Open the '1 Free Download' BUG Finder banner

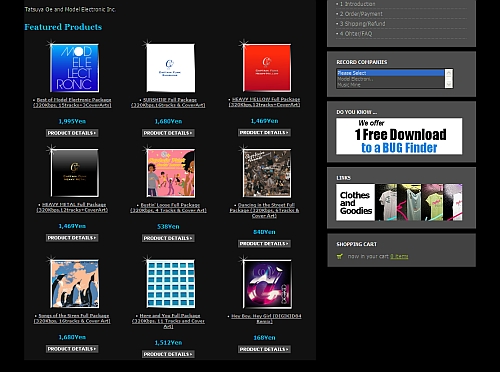(399, 136)
